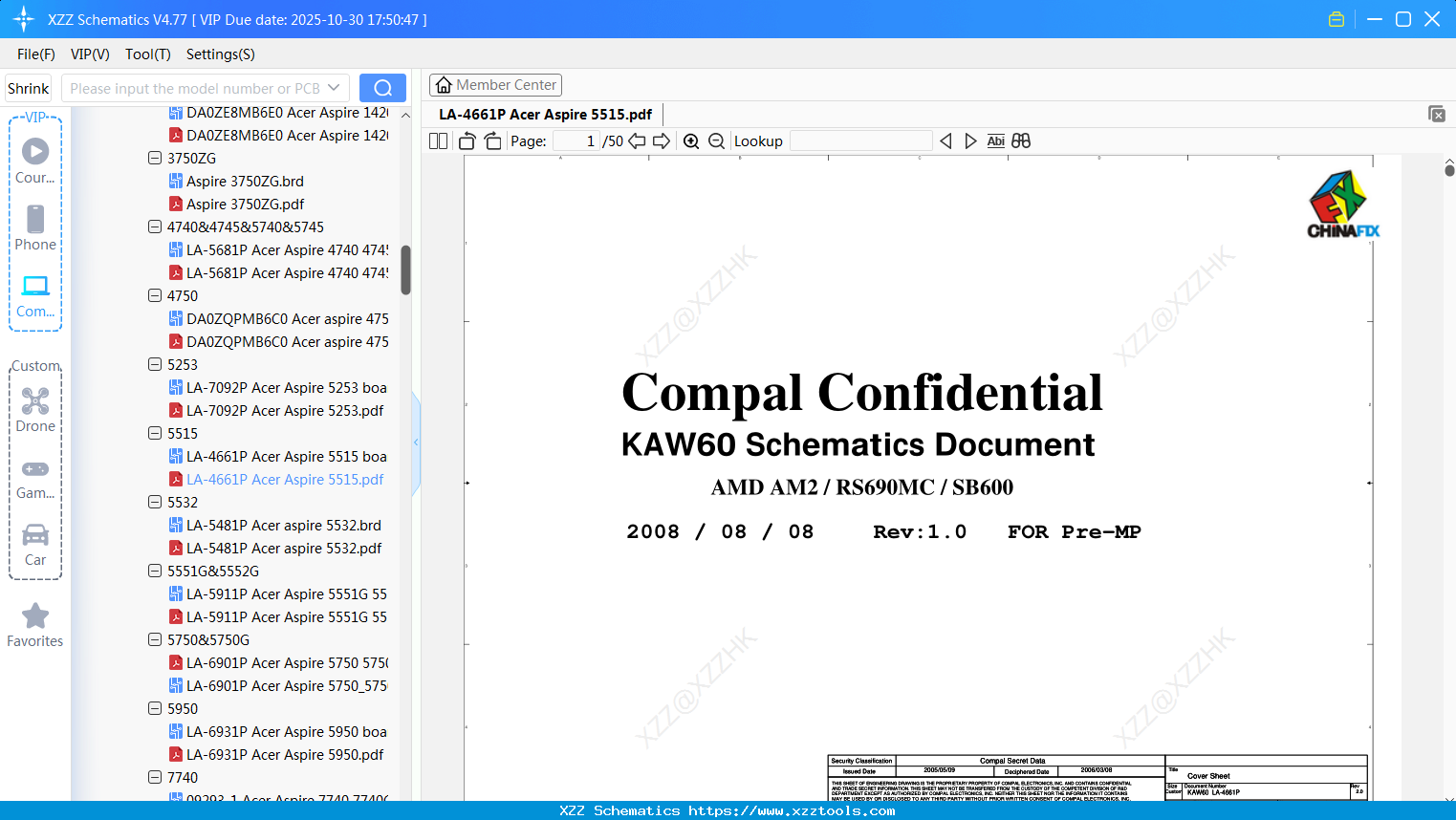1456x820 pixels.
Task: Open the xzztools.com link in the status bar
Action: (793, 810)
